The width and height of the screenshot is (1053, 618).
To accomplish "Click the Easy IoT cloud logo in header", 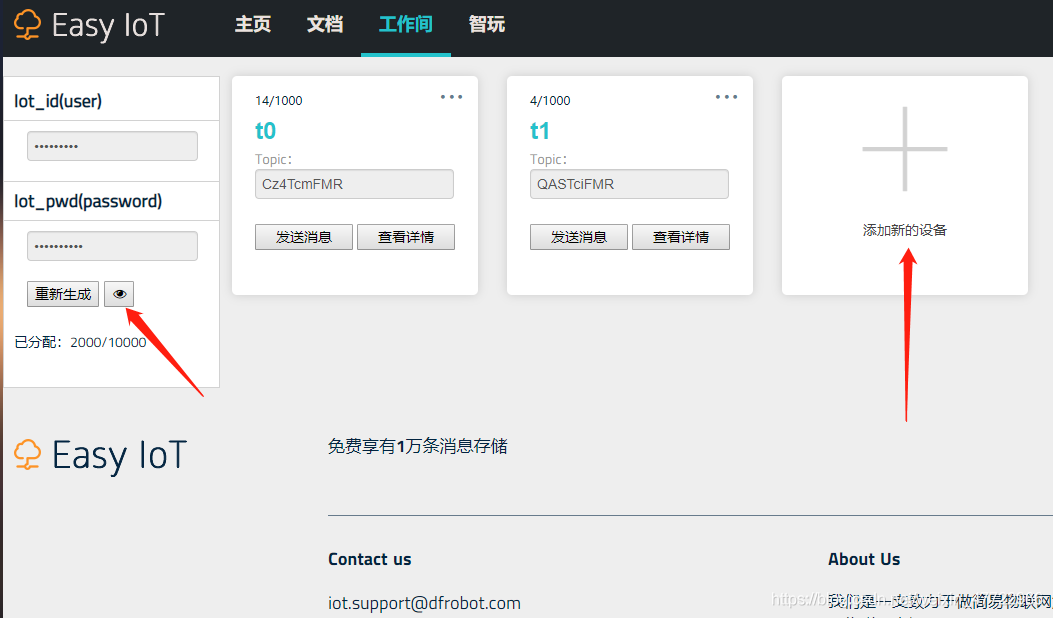I will [x=28, y=25].
